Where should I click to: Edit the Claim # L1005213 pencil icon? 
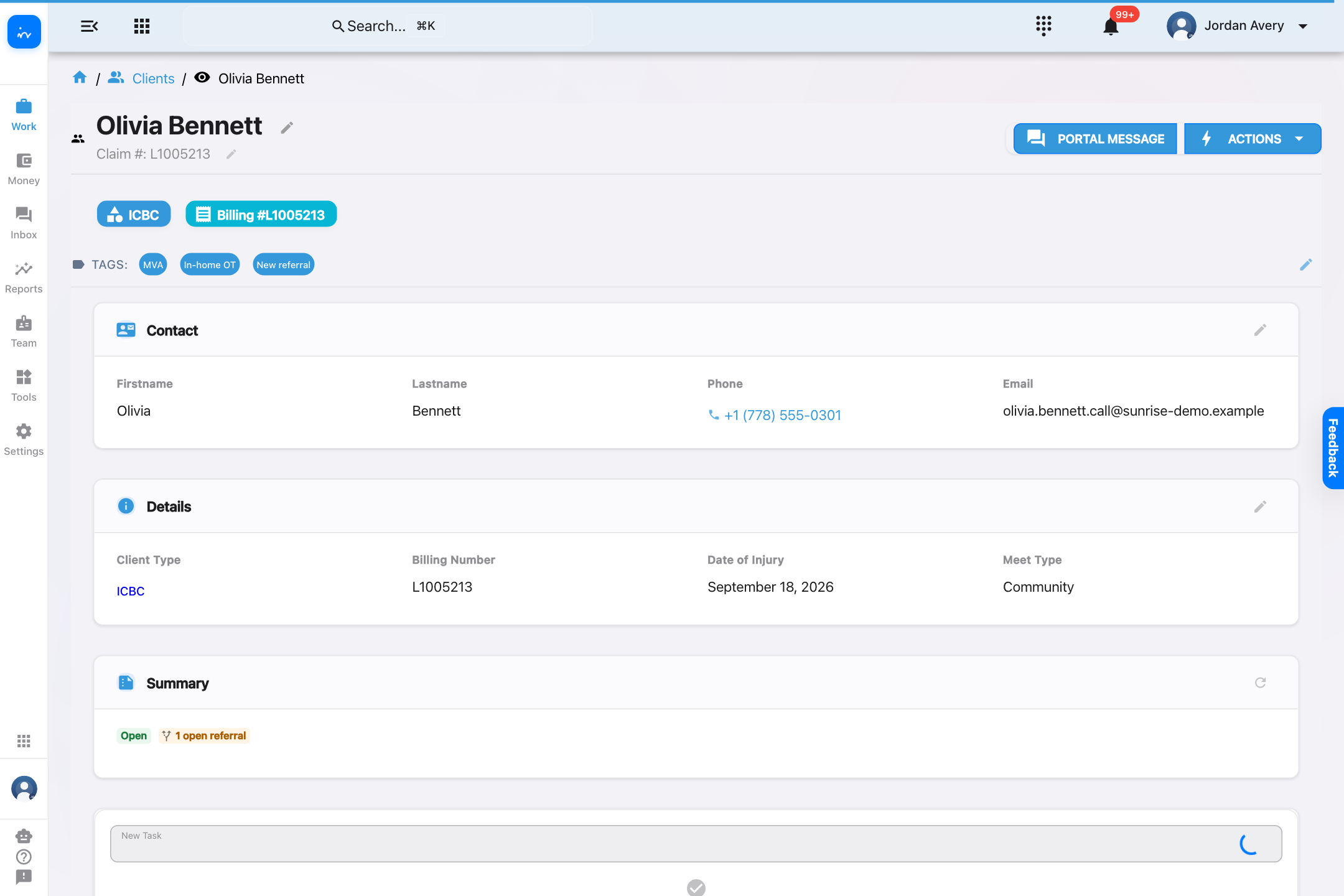tap(231, 154)
